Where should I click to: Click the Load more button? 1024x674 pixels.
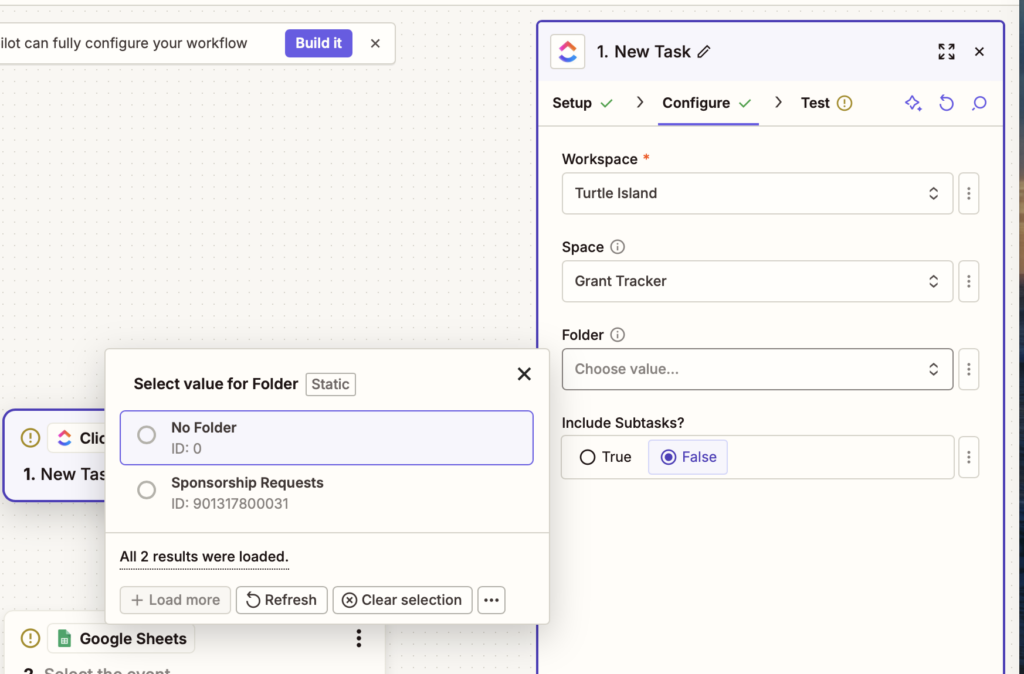pos(175,600)
